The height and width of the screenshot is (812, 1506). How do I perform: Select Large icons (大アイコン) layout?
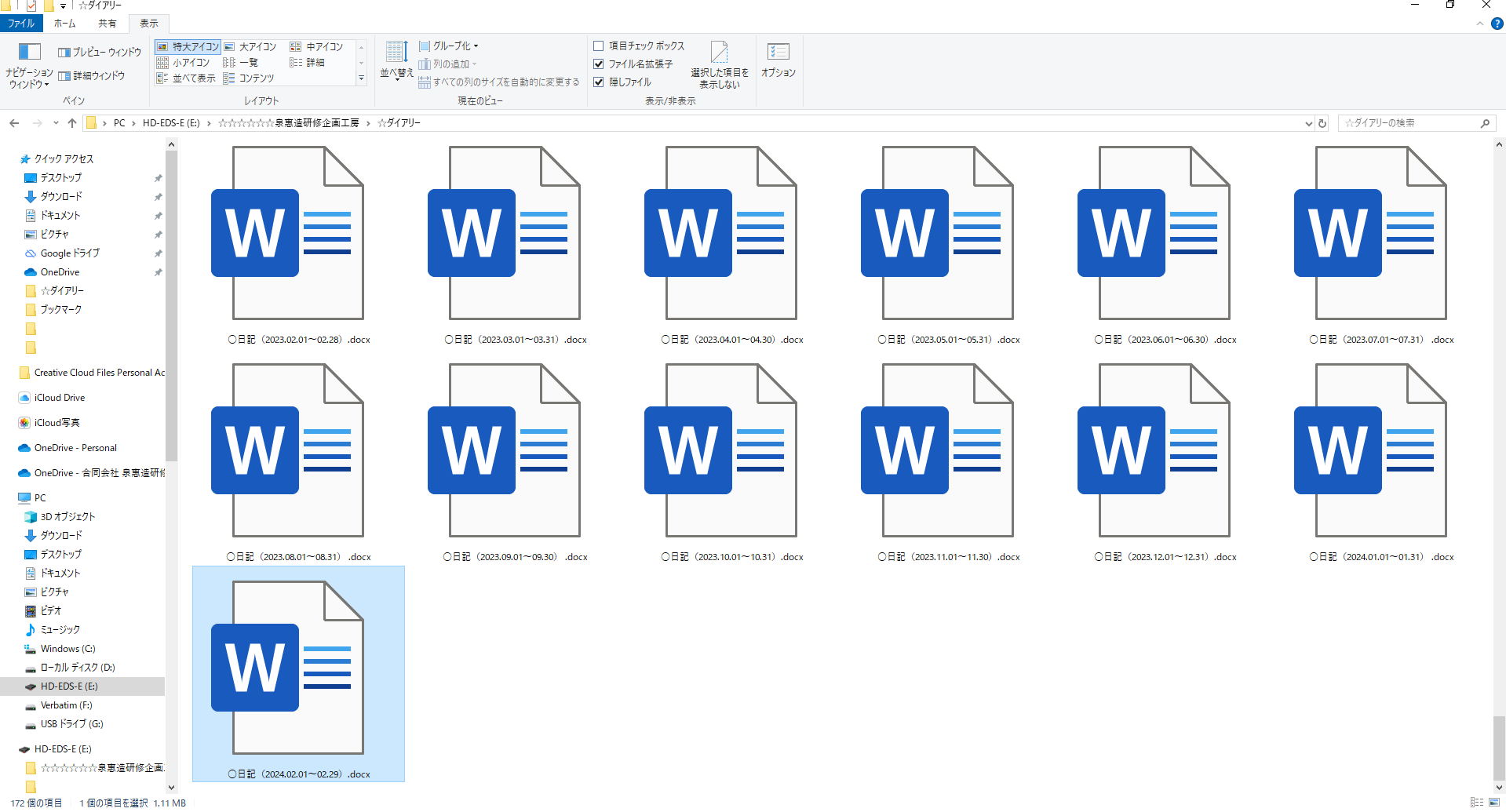250,47
